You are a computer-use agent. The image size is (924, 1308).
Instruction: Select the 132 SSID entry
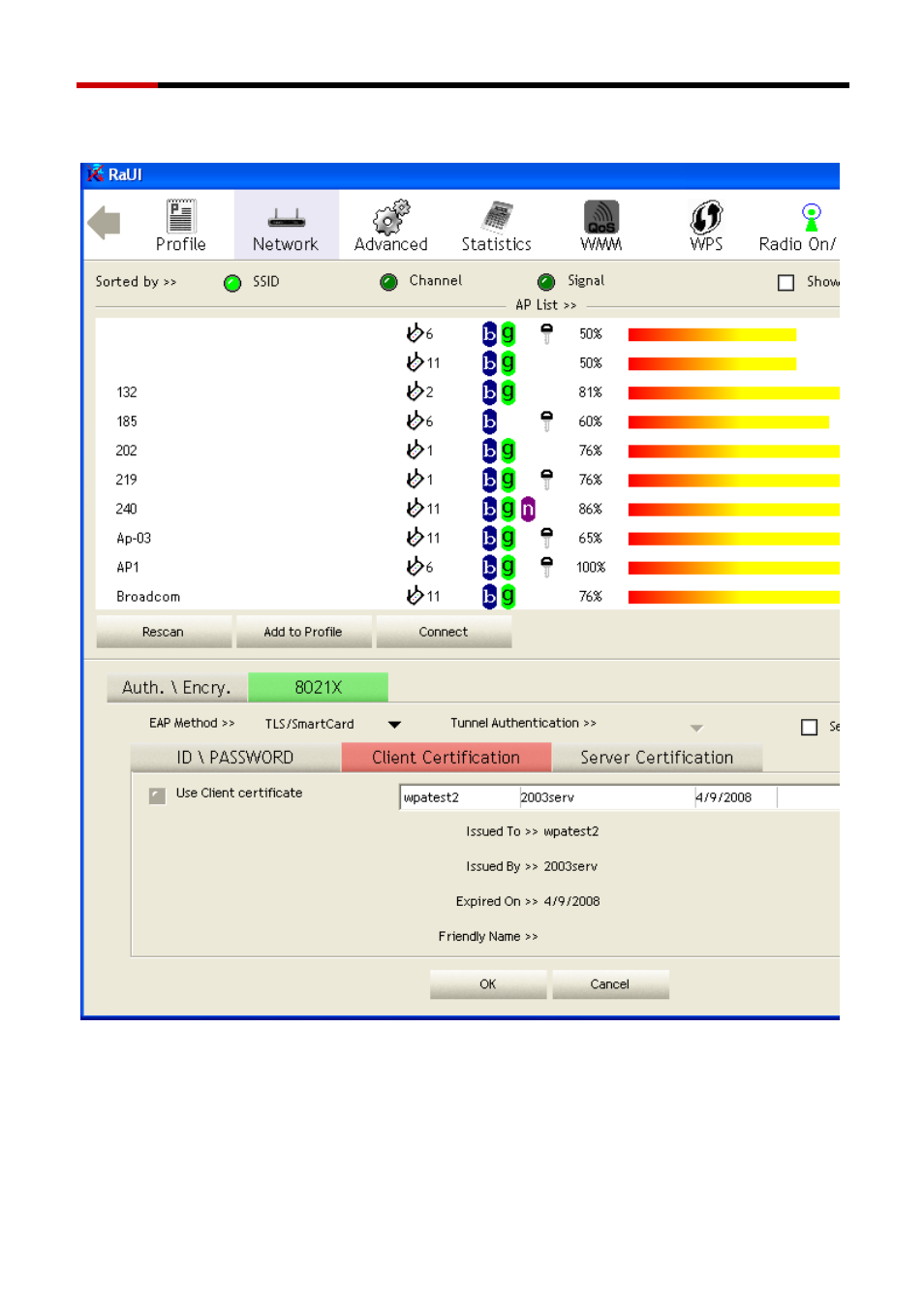click(127, 392)
